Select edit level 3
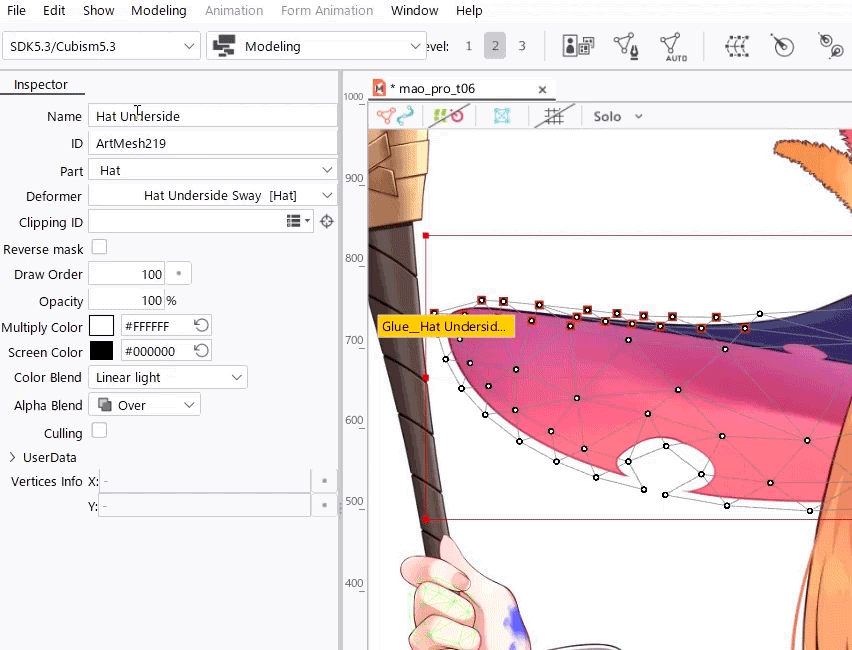The image size is (852, 650). click(x=522, y=46)
